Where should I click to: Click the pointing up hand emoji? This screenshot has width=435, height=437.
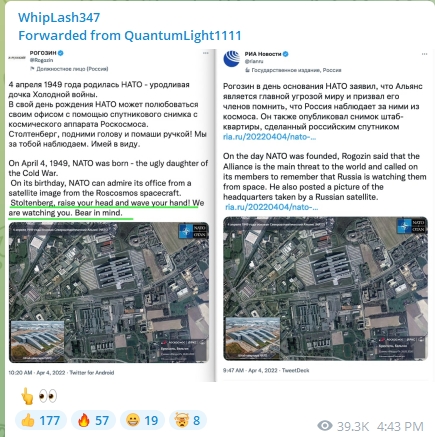pyautogui.click(x=27, y=396)
